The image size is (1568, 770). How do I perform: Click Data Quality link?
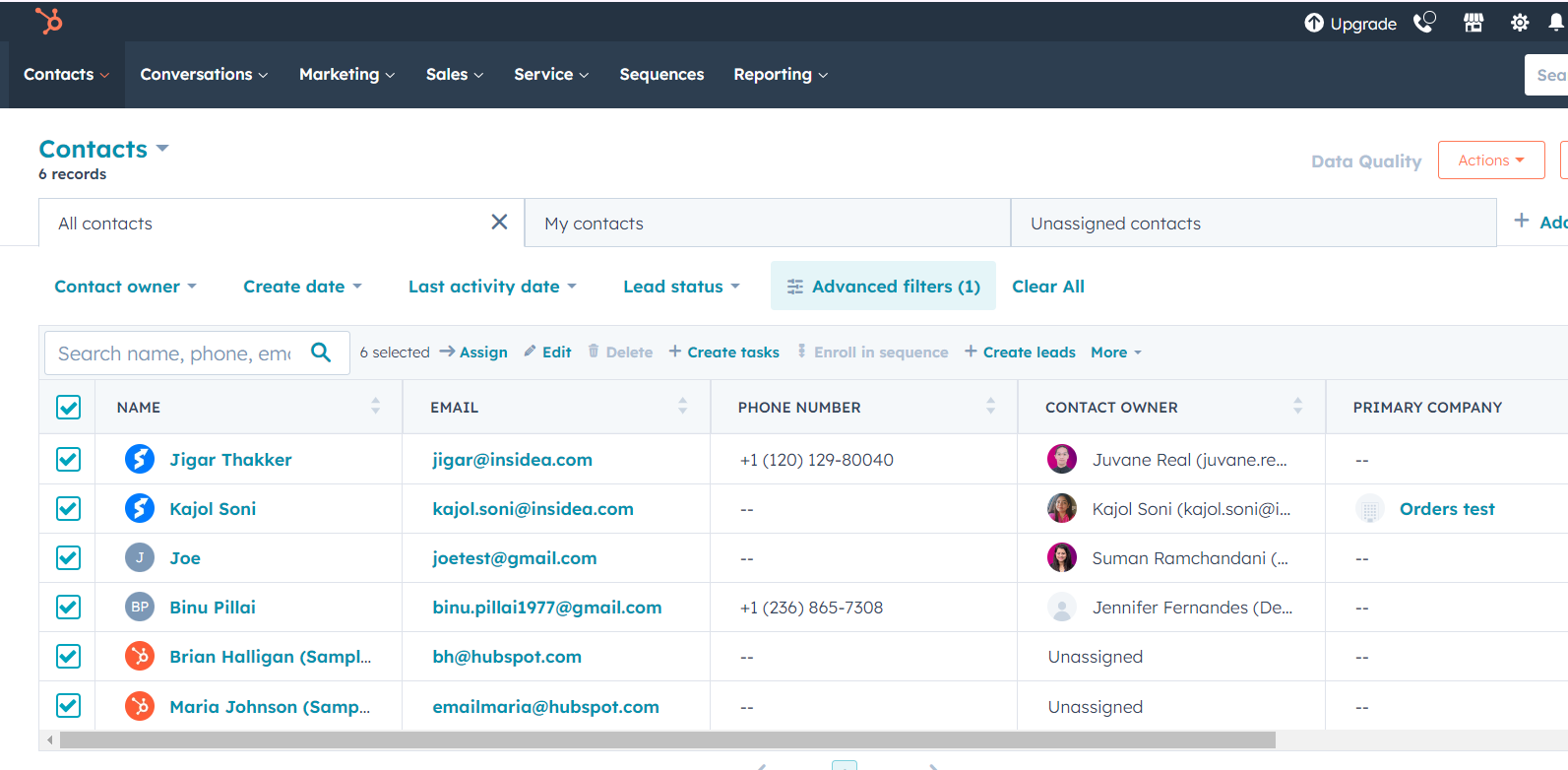coord(1366,161)
